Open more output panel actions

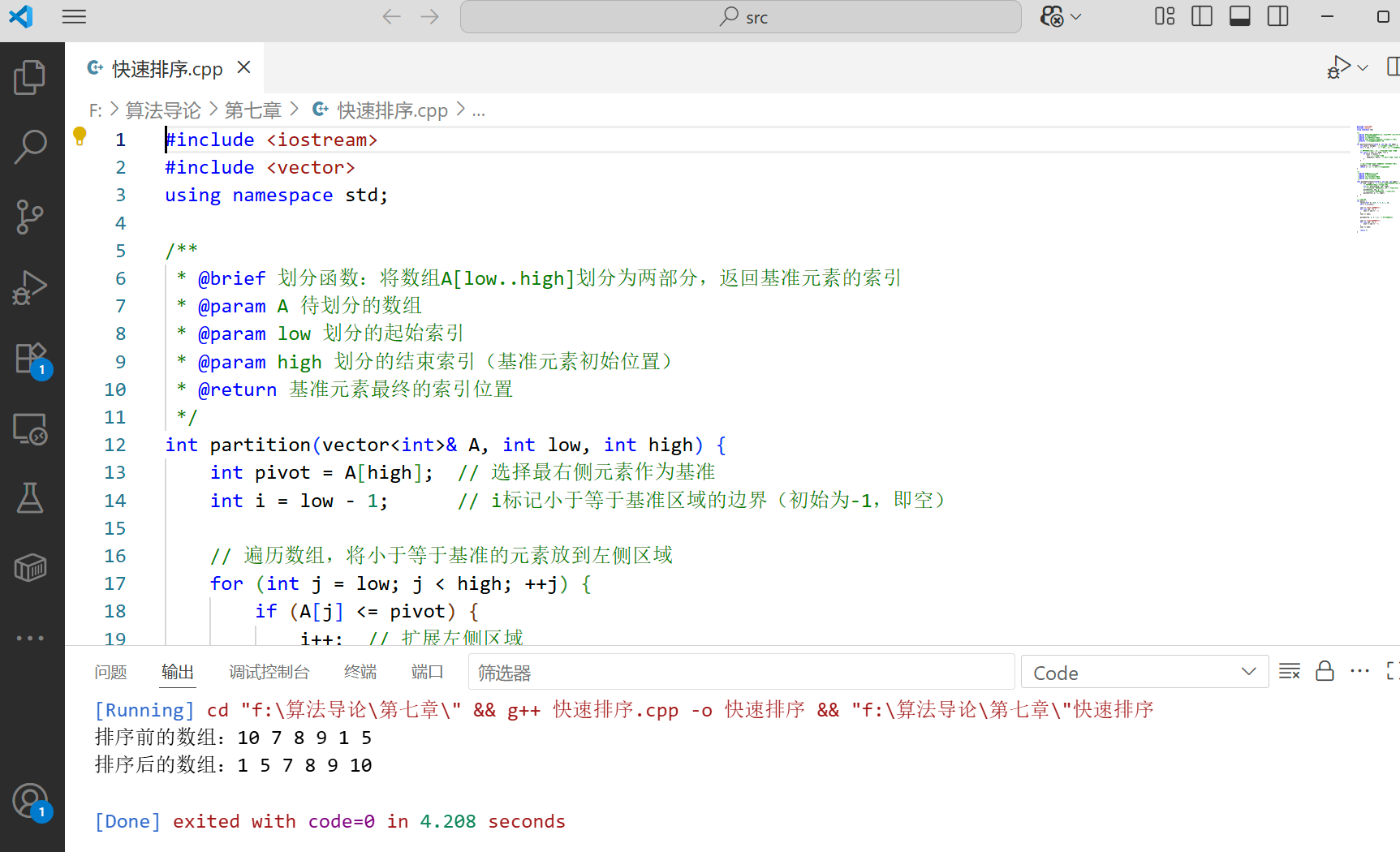coord(1359,671)
